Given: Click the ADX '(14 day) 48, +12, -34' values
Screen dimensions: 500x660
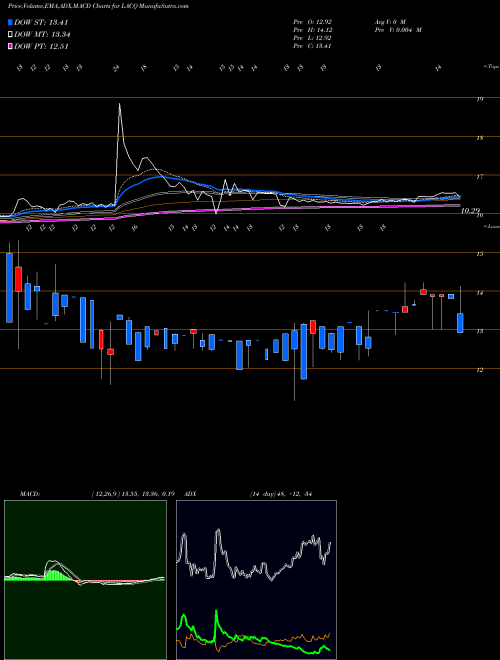Looking at the screenshot, I should pos(280,493).
